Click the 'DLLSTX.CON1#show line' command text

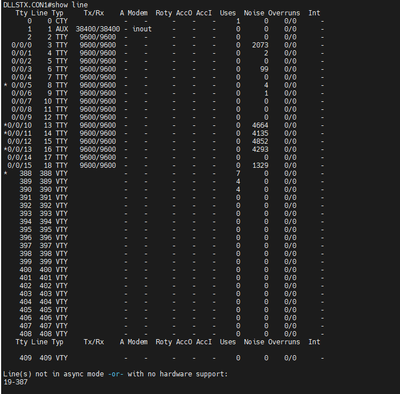[x=46, y=5]
